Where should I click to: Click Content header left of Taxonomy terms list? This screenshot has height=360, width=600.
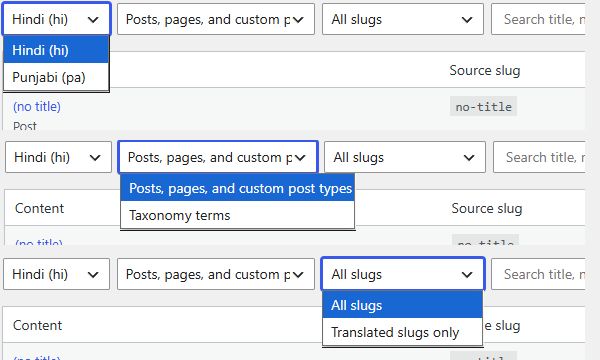(39, 209)
